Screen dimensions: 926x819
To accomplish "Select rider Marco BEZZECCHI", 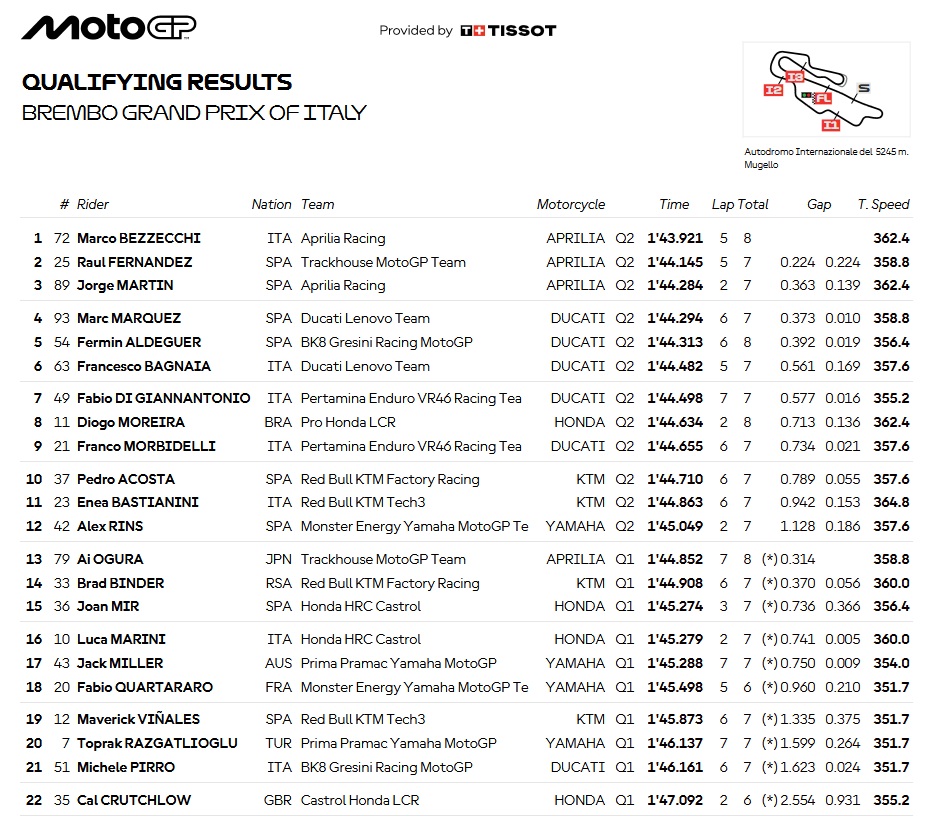I will tap(139, 238).
